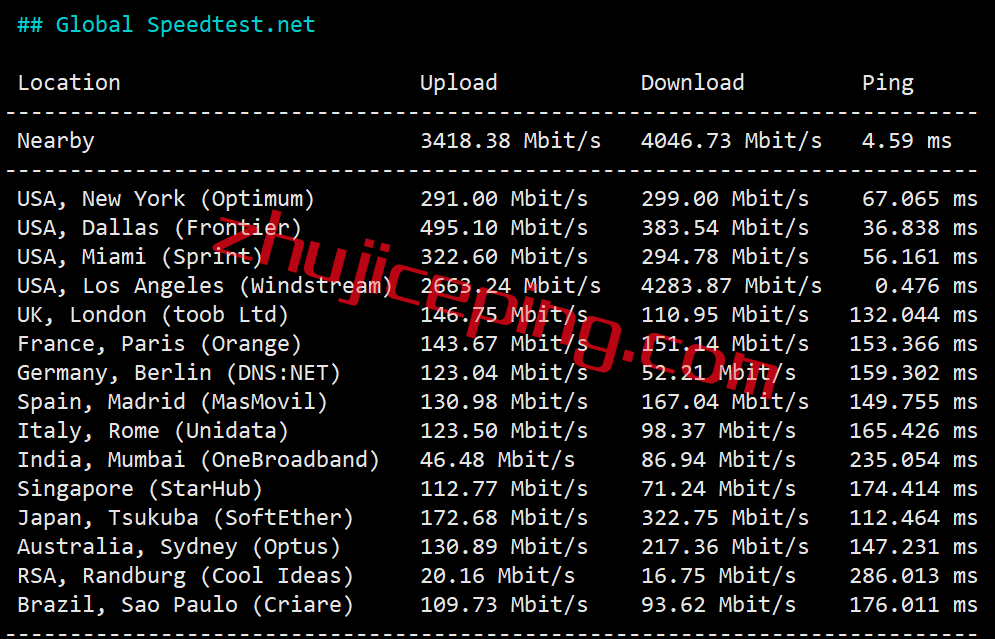Select Los Angeles download 4283.87 Mbit/s

click(731, 286)
